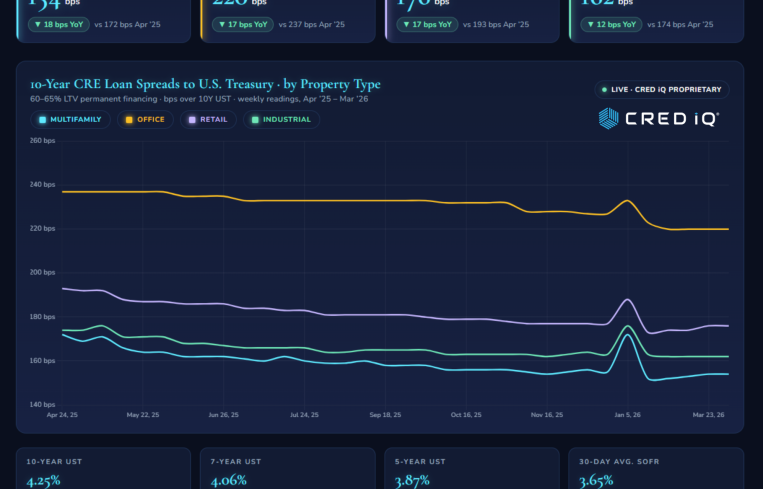
Task: Click the 12 bps YoY badge
Action: [609, 24]
